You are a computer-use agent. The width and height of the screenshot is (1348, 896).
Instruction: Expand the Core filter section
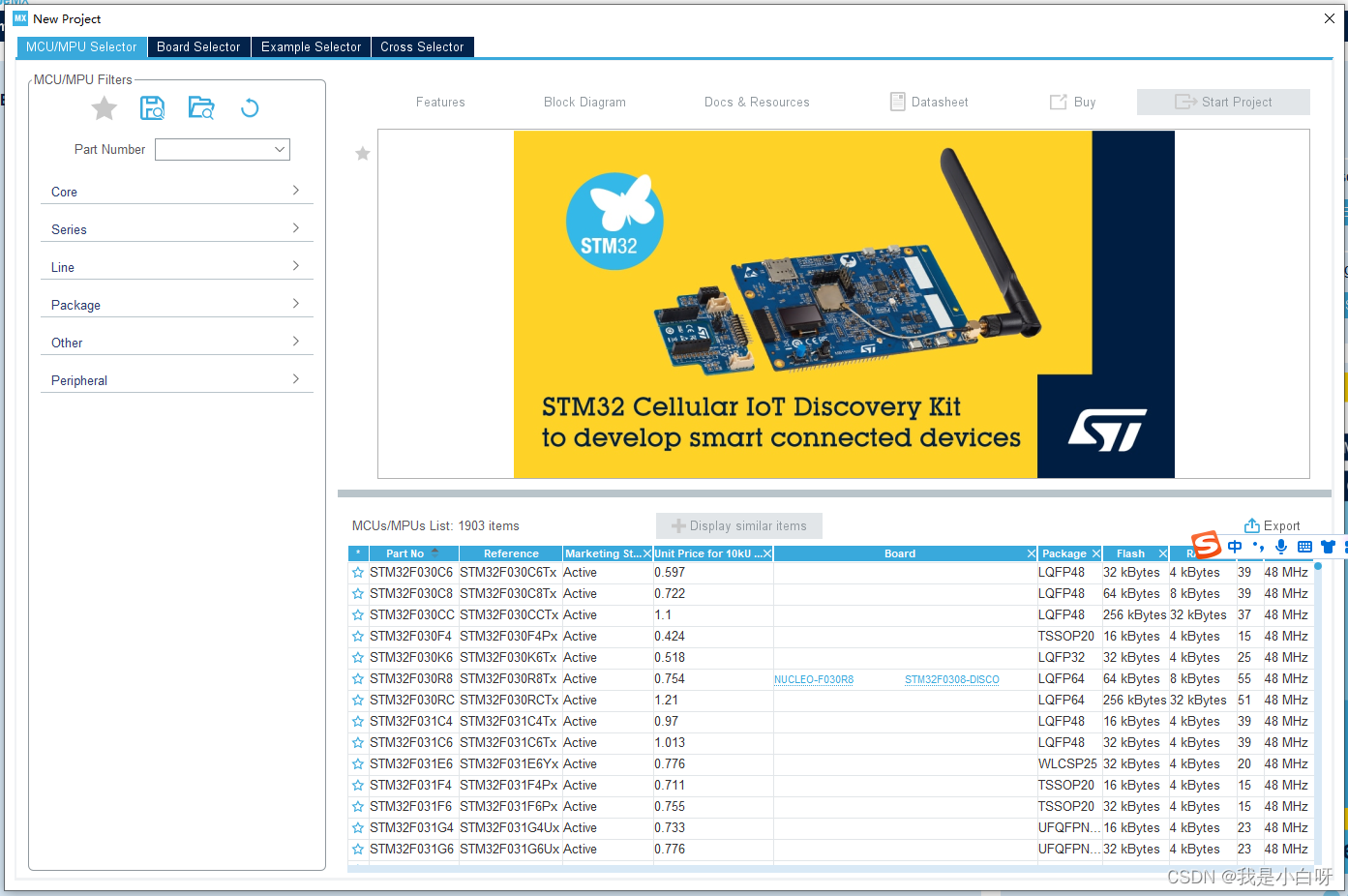(177, 192)
